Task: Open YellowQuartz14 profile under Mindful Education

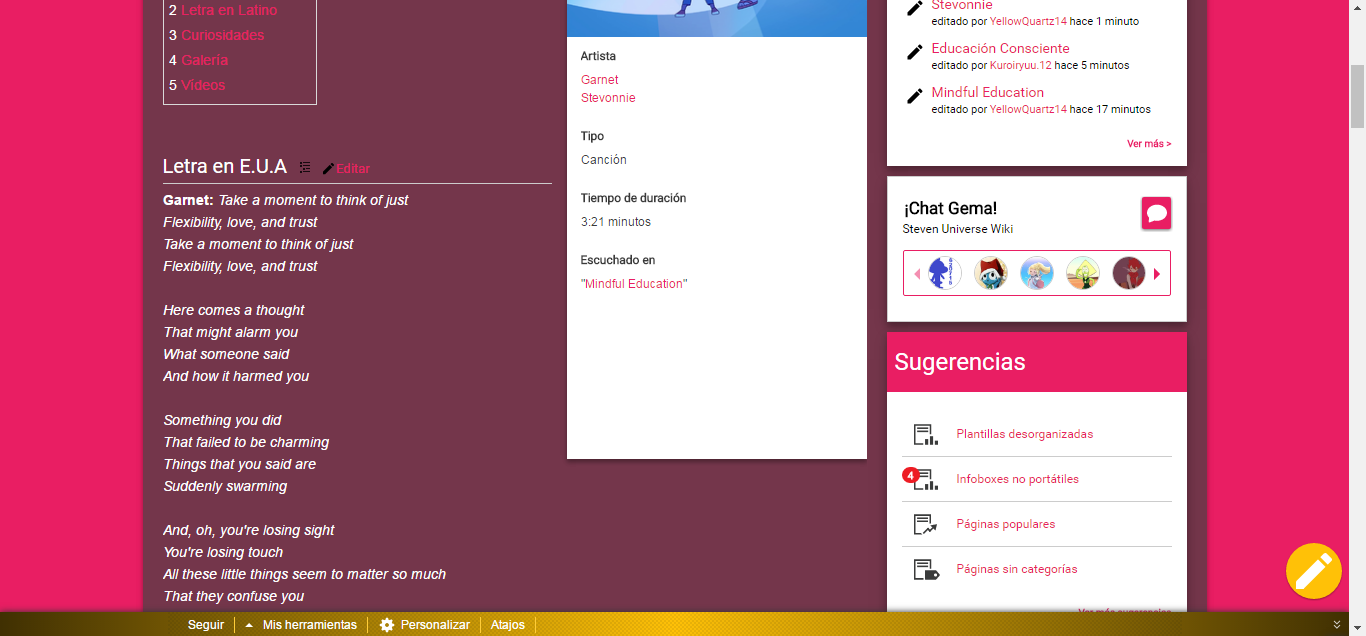Action: (1028, 109)
